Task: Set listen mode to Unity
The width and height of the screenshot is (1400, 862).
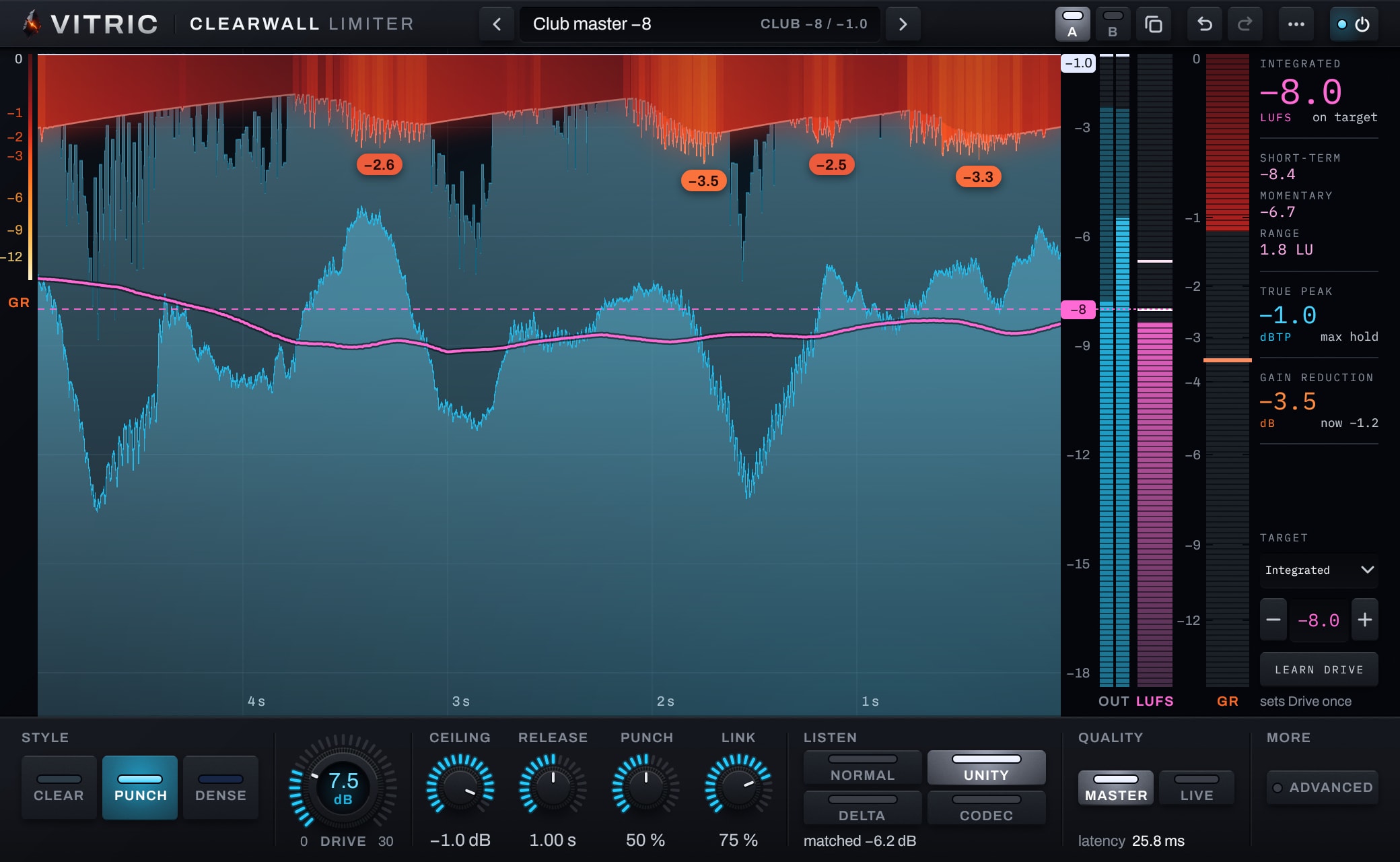Action: click(987, 768)
